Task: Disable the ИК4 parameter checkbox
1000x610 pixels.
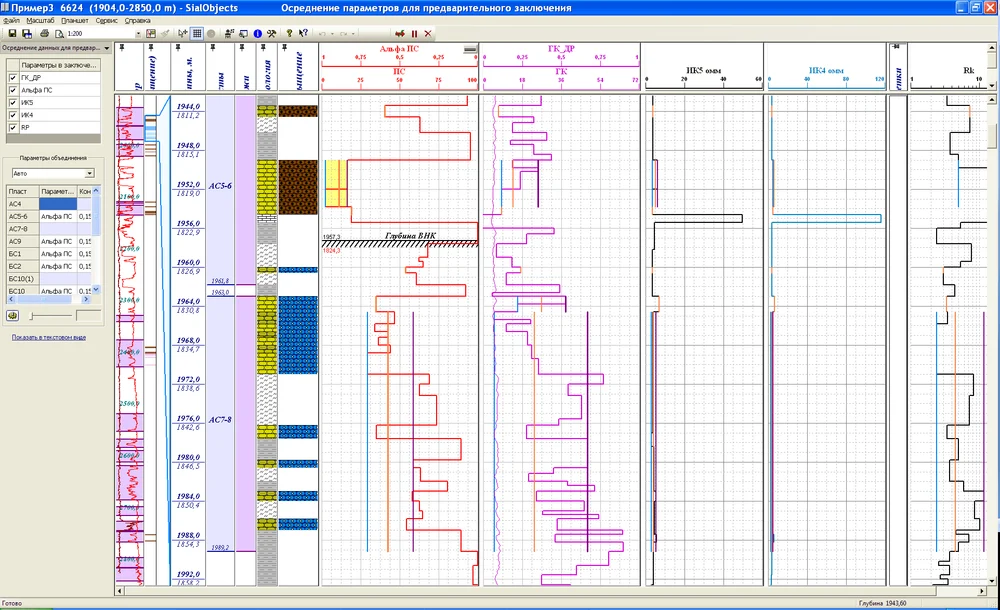Action: click(x=13, y=115)
